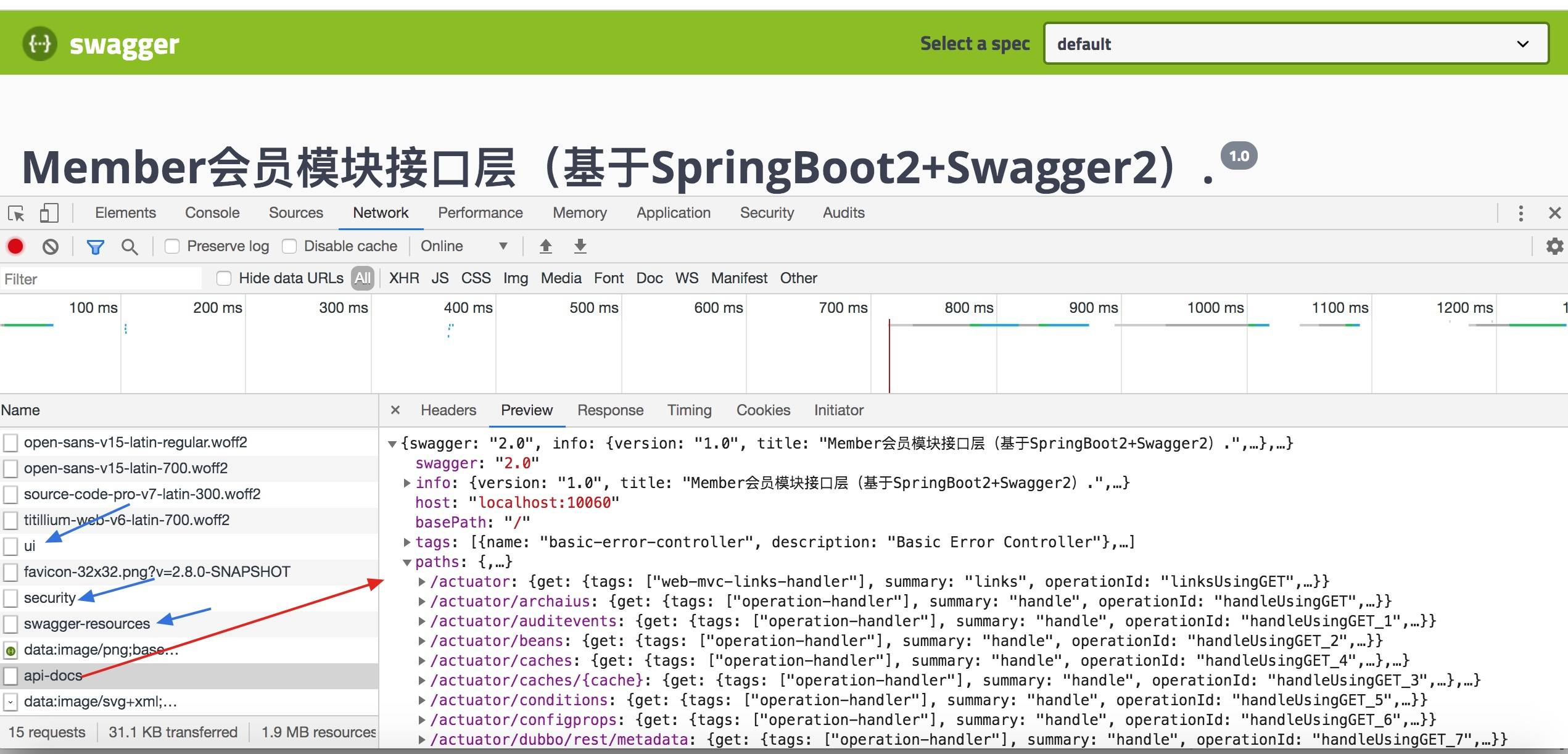
Task: Click the export HAR download arrow
Action: click(x=580, y=247)
